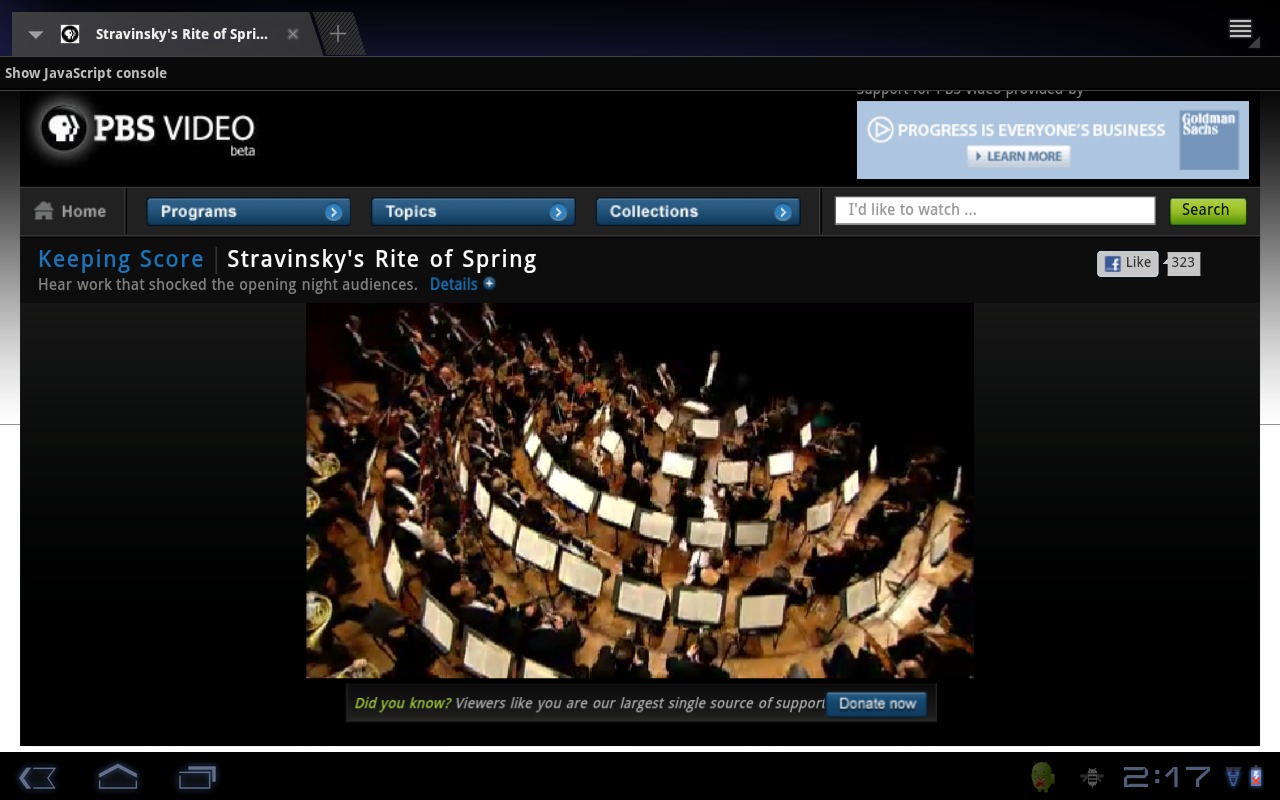Select the Stravinsky's Rite of Spring tab
1280x800 pixels.
[x=180, y=34]
